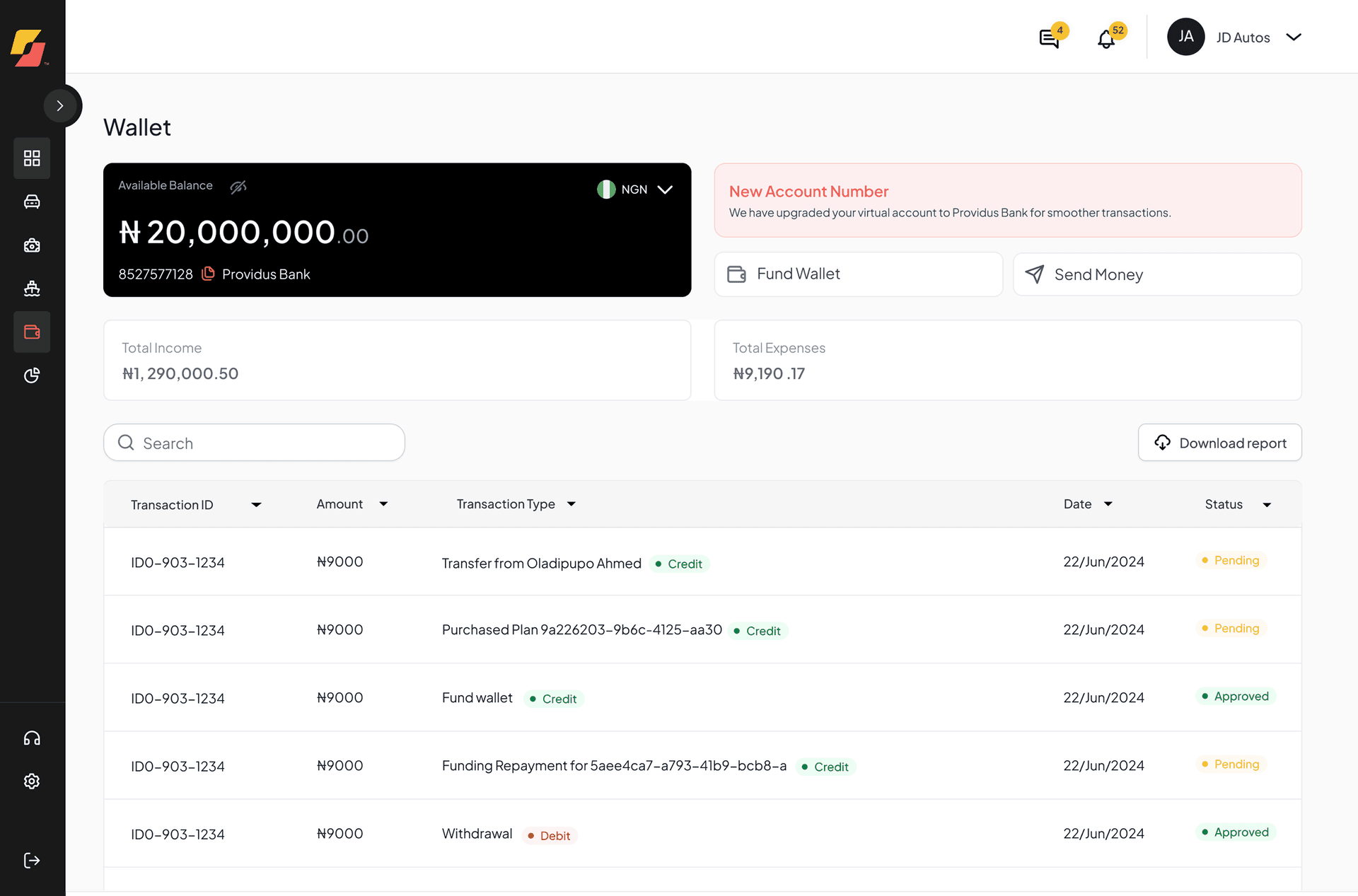Open the notification bell with 52 badge
Image resolution: width=1358 pixels, height=896 pixels.
(x=1106, y=39)
